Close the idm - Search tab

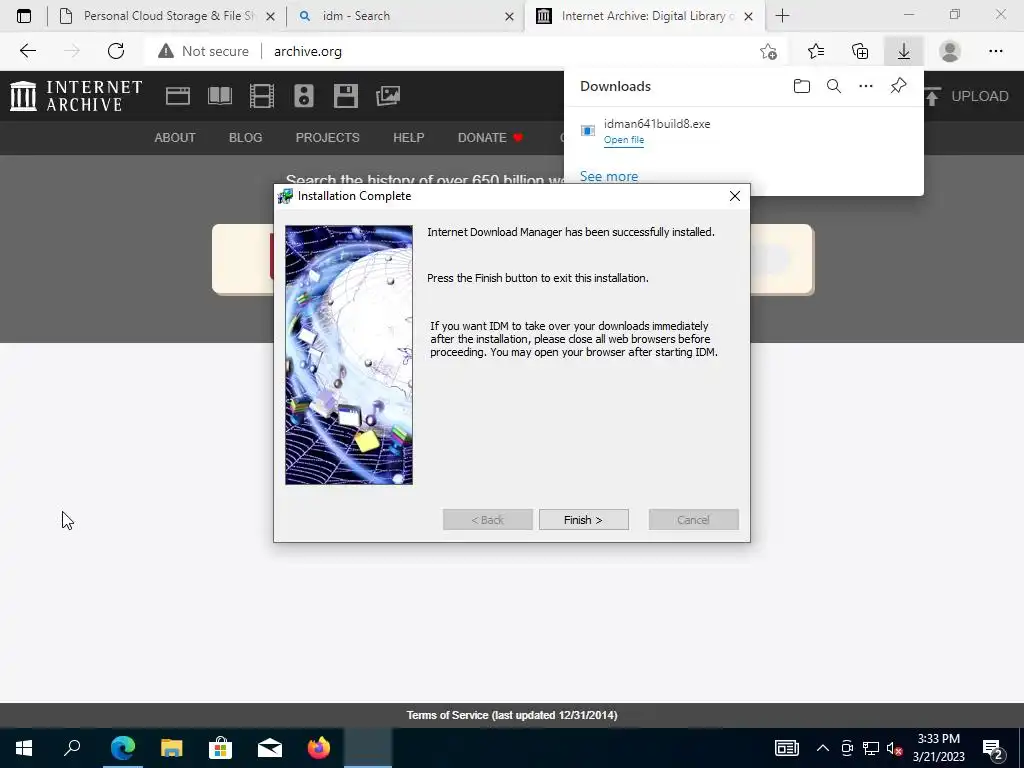pos(509,16)
